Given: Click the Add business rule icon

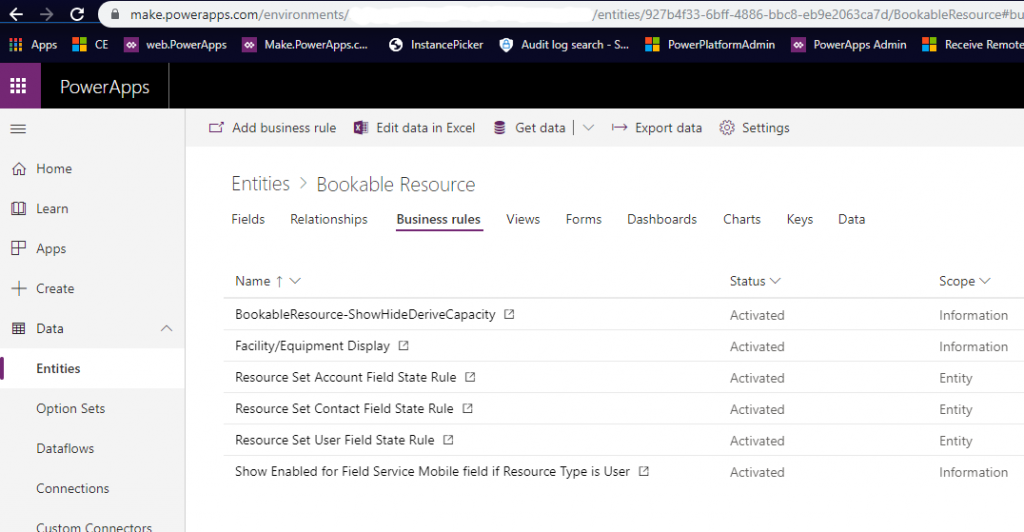Looking at the screenshot, I should [216, 127].
